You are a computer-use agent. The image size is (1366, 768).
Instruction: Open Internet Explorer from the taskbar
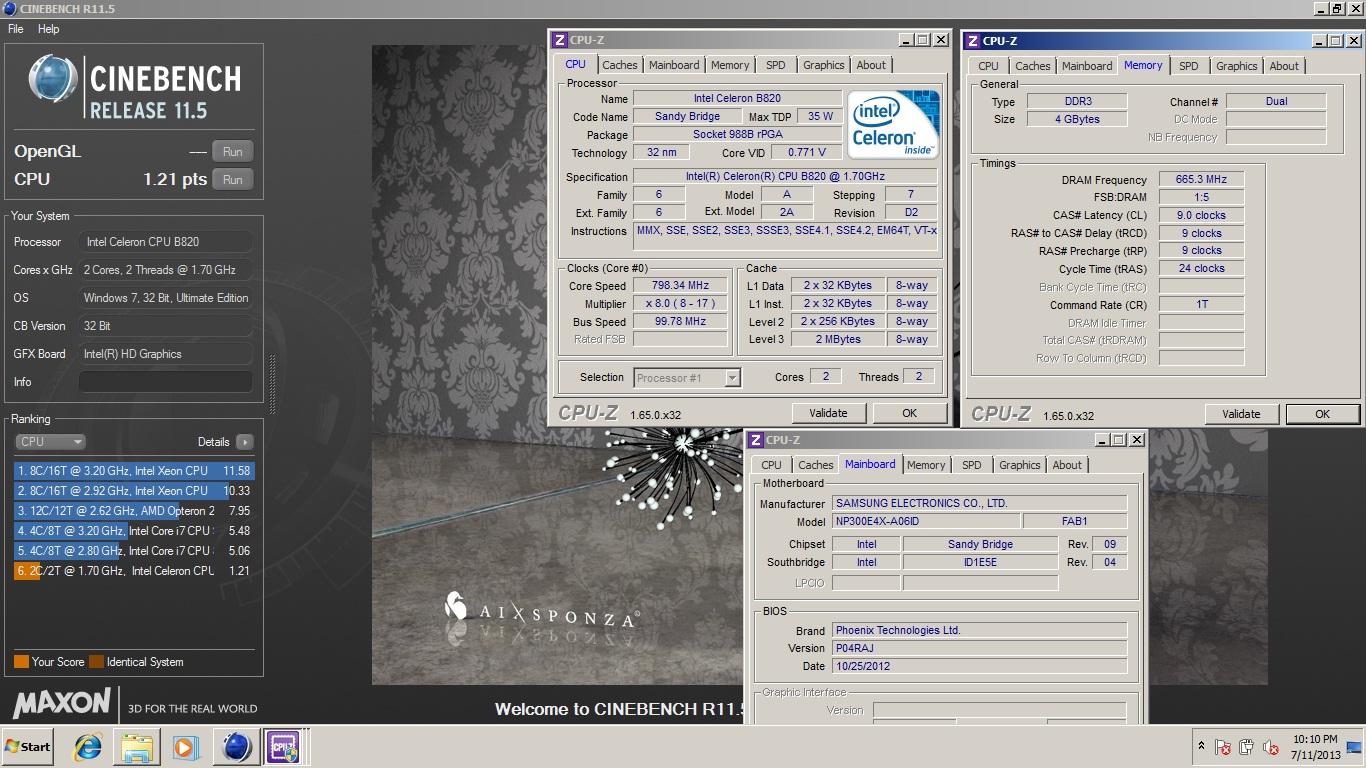[x=88, y=747]
